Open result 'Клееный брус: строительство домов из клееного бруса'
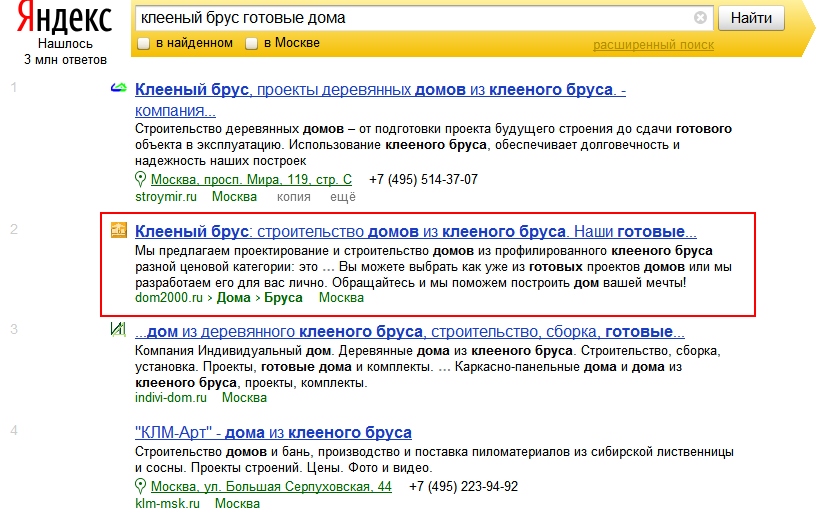817x530 pixels. click(415, 231)
